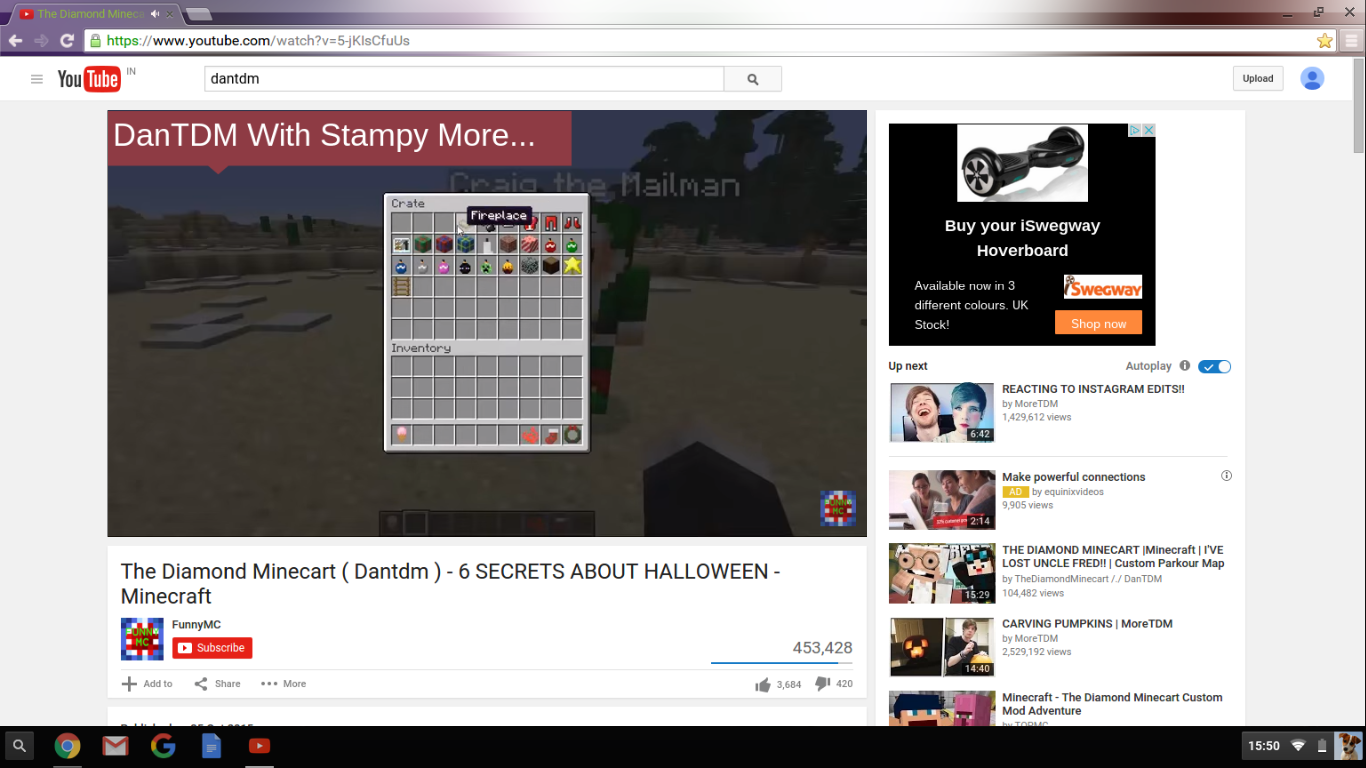The image size is (1366, 768).
Task: Bookmark this page using the star icon
Action: [1325, 41]
